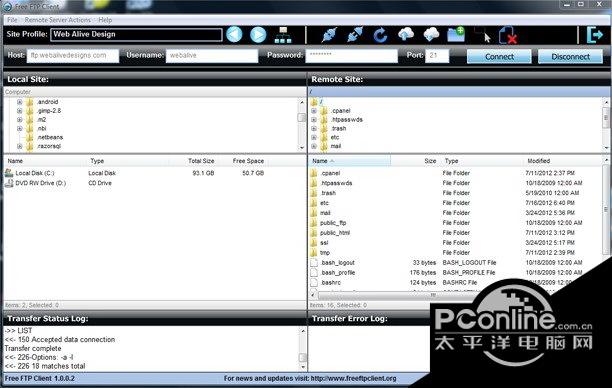Open the site manager network icon
Viewport: 612px width, 388px height.
(x=283, y=35)
